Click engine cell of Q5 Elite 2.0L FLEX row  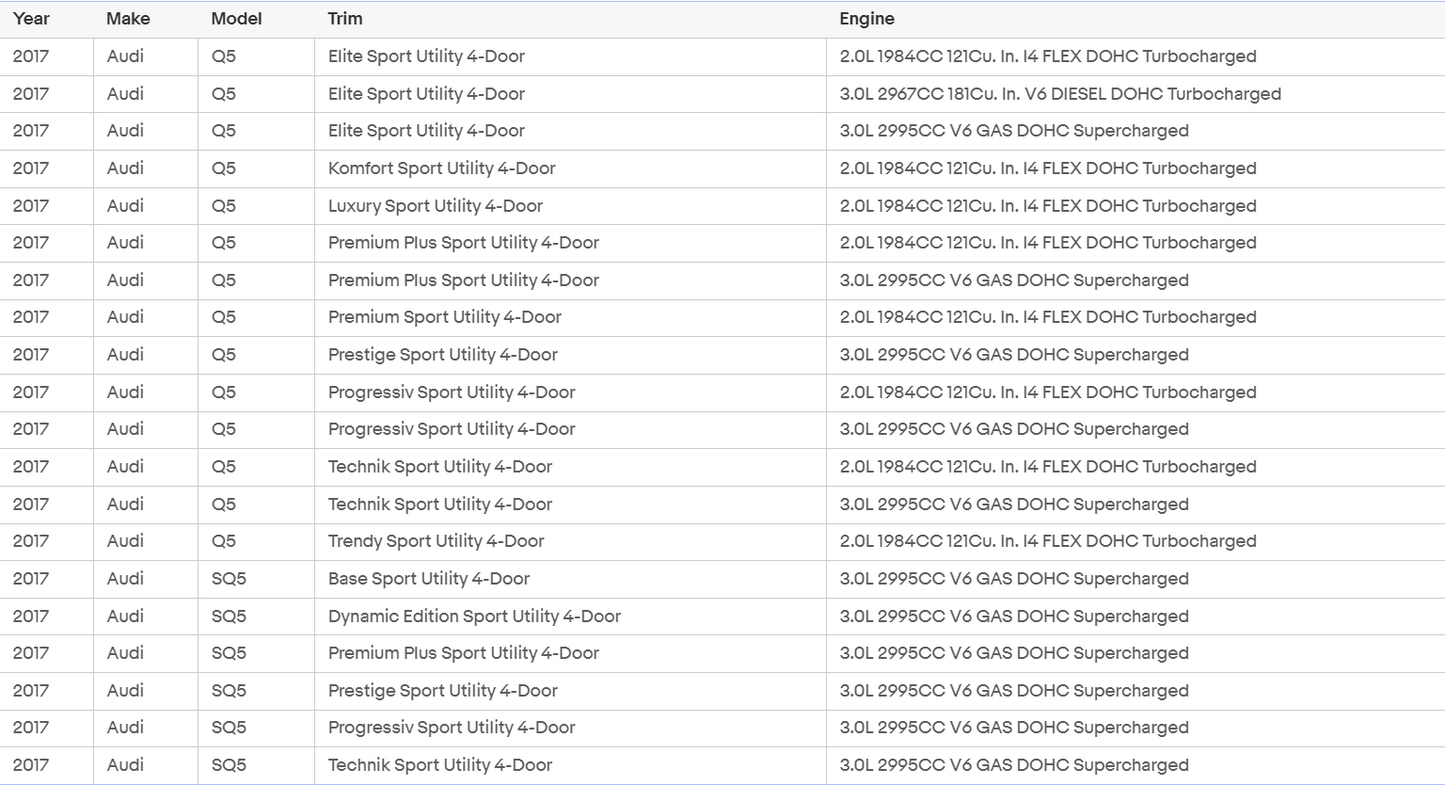[1136, 57]
